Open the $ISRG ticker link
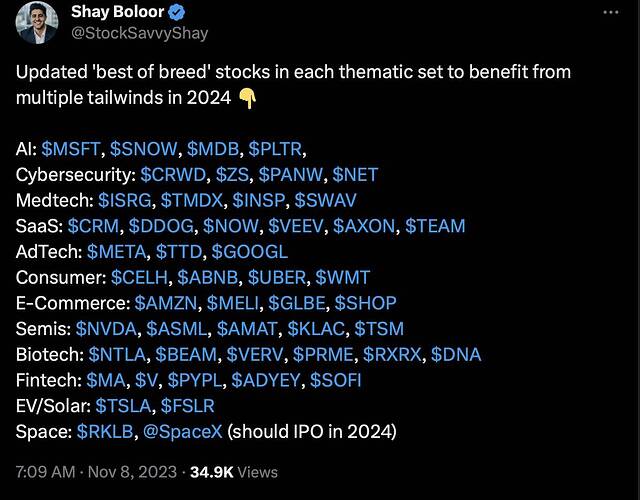This screenshot has width=640, height=500. point(124,200)
